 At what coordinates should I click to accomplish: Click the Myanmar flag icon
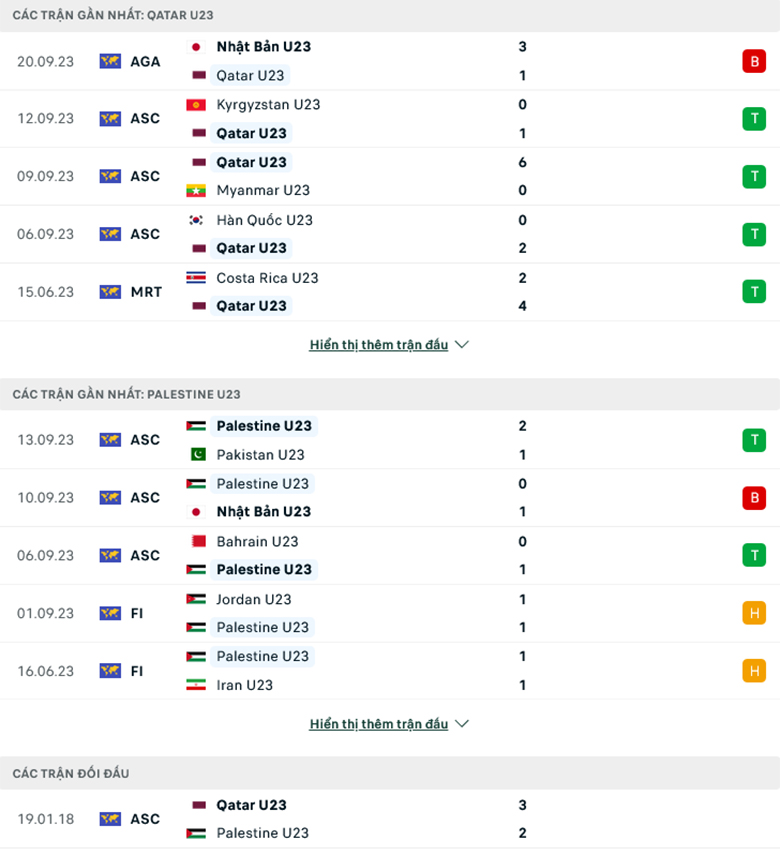[196, 191]
